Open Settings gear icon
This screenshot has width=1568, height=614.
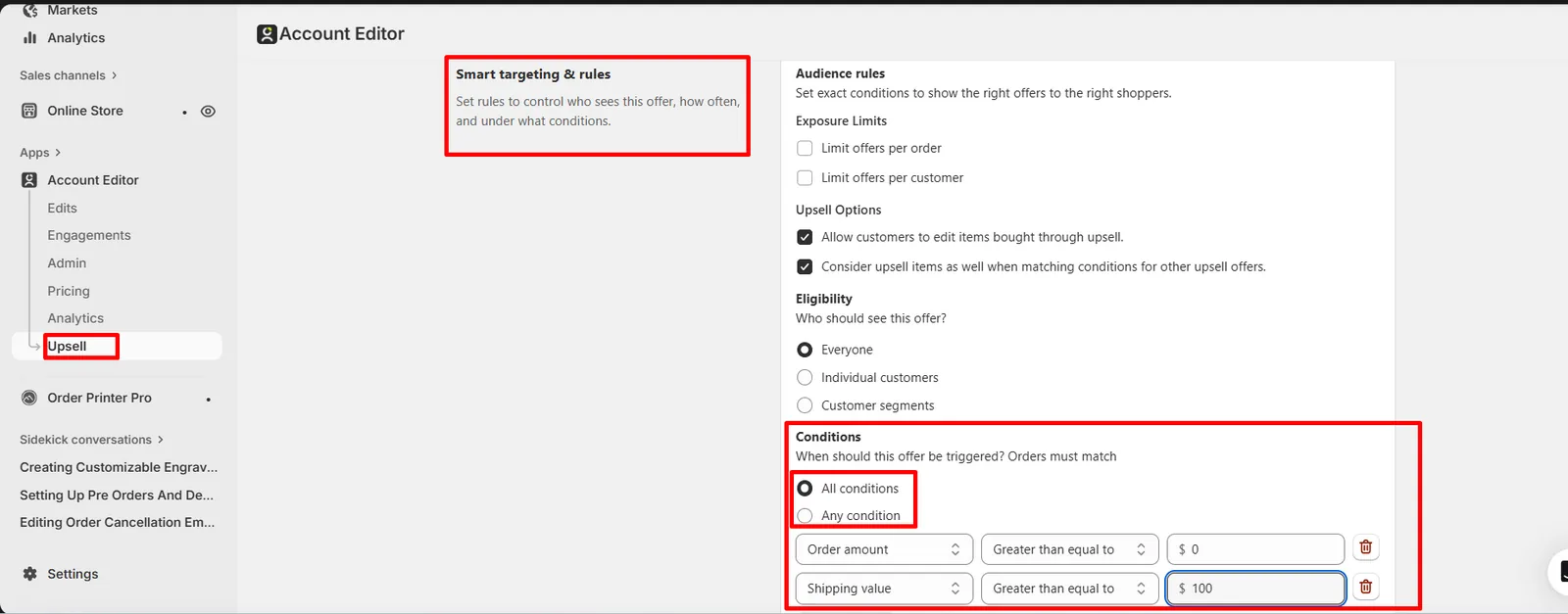(x=29, y=574)
